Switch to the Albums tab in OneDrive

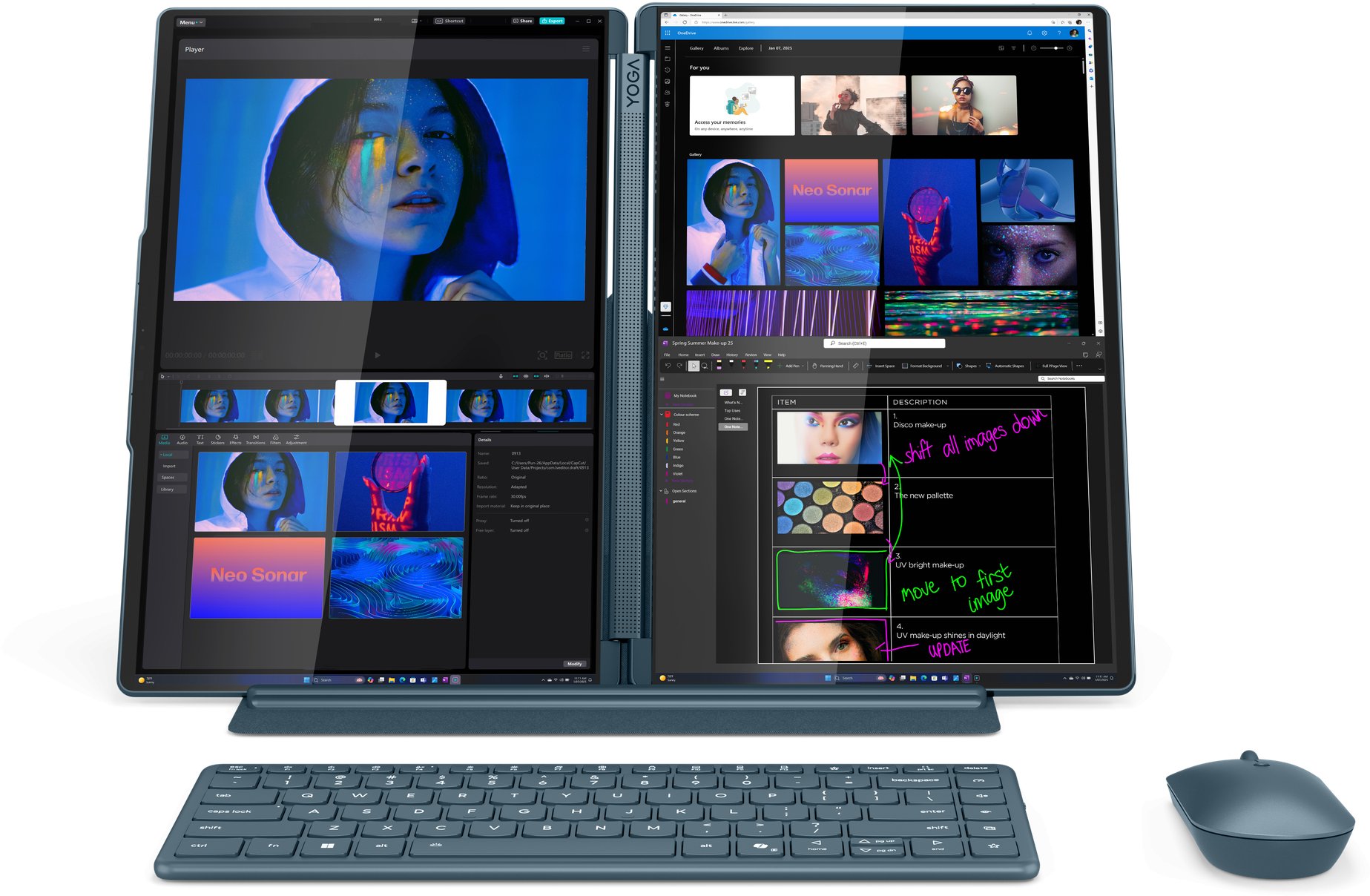[x=721, y=48]
